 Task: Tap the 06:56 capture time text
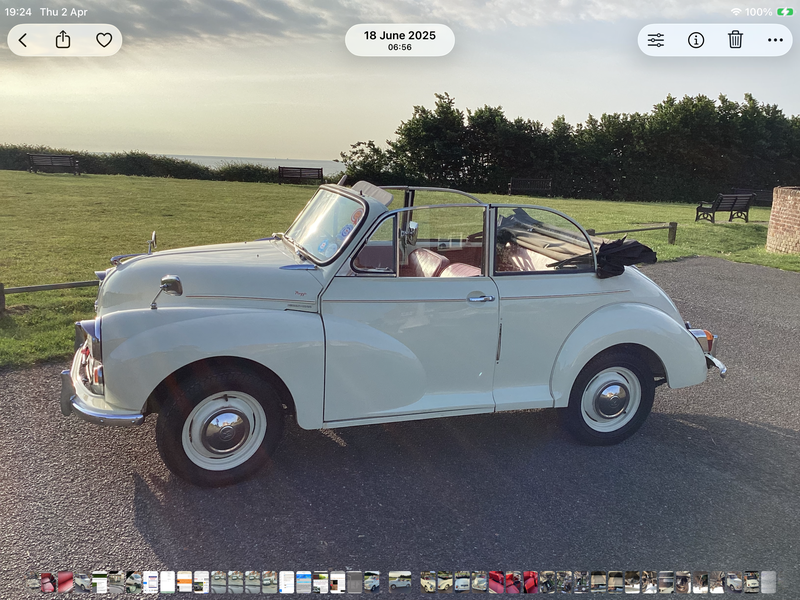[x=399, y=47]
